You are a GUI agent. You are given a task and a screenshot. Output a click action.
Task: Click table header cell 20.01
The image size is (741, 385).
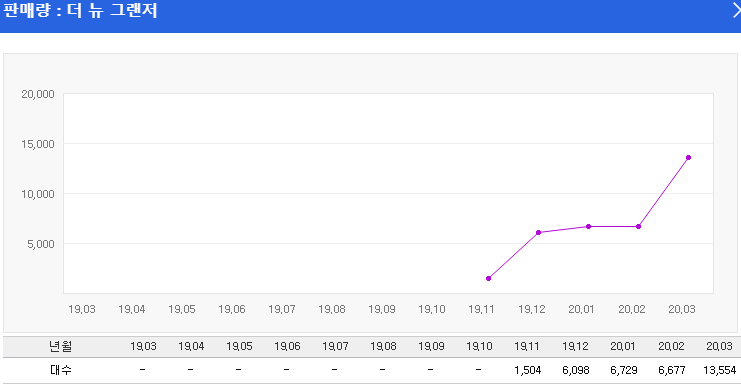623,346
